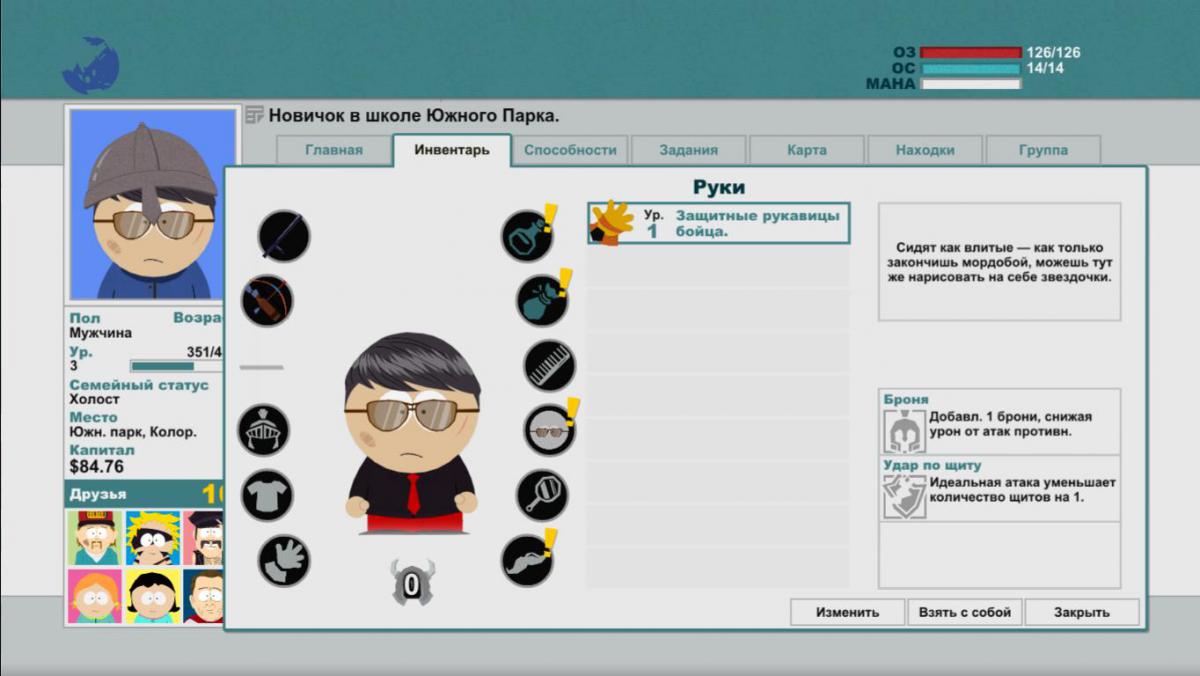Image resolution: width=1200 pixels, height=676 pixels.
Task: Open the mustache facial hair slot
Action: coord(527,560)
